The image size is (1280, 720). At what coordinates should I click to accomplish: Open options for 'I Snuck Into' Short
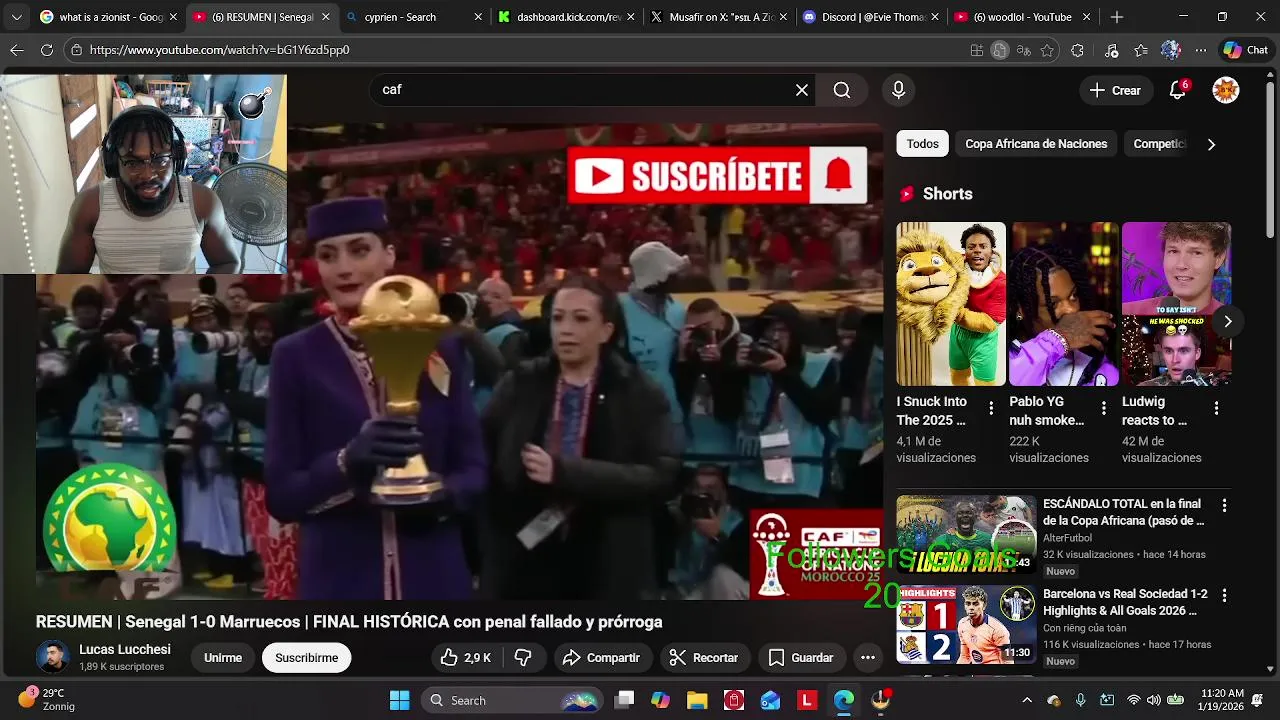pos(991,408)
